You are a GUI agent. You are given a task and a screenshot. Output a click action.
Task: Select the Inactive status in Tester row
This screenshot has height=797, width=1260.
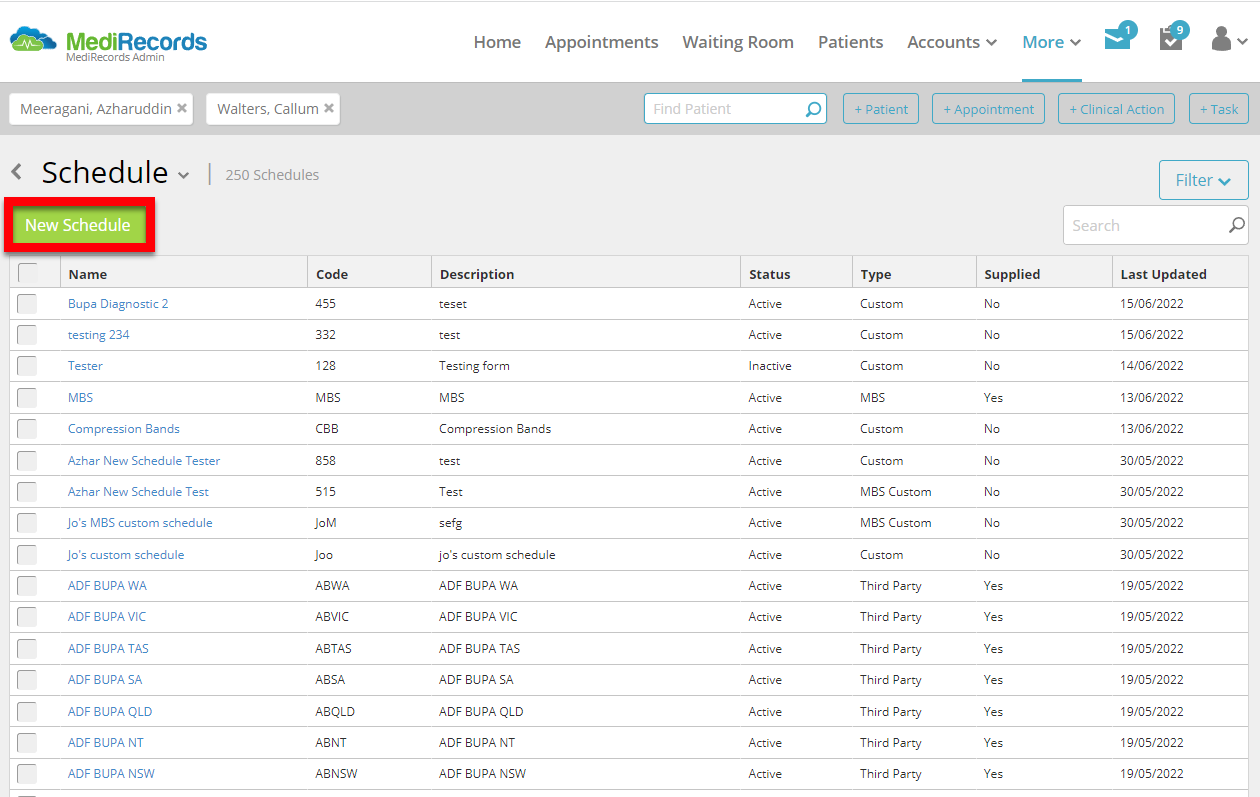[x=770, y=366]
